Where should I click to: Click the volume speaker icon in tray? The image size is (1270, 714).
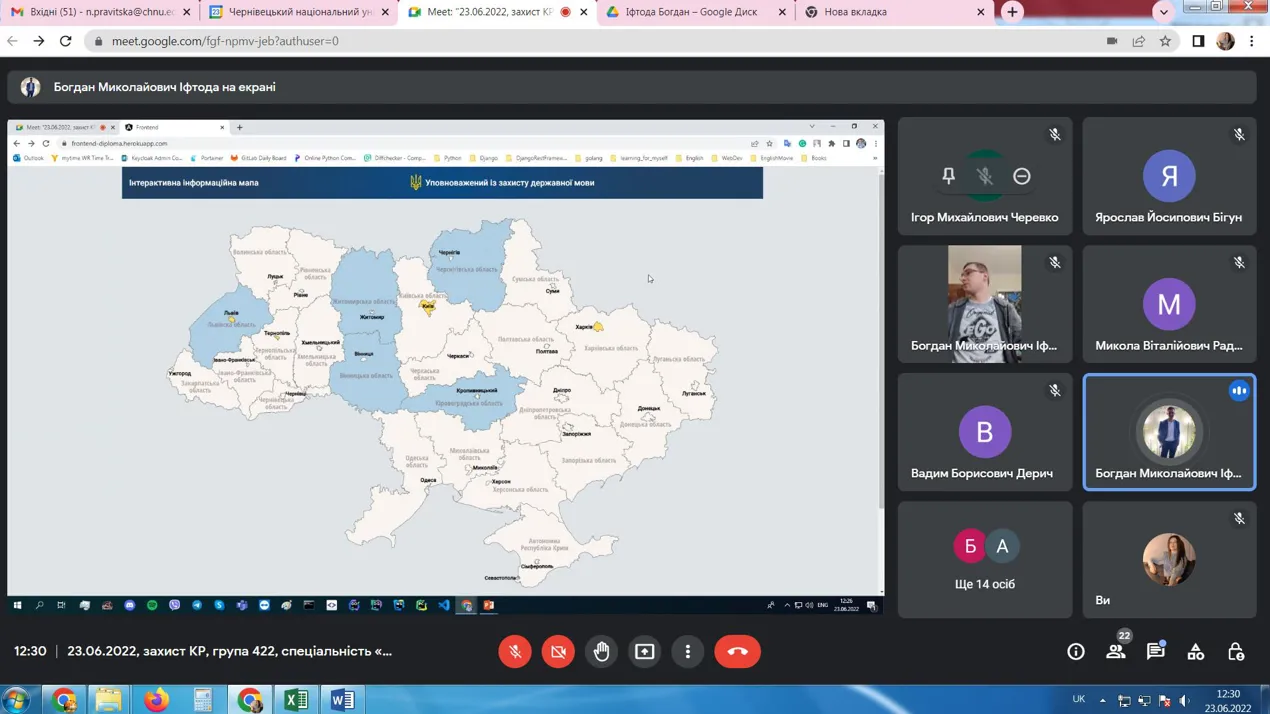(1184, 700)
